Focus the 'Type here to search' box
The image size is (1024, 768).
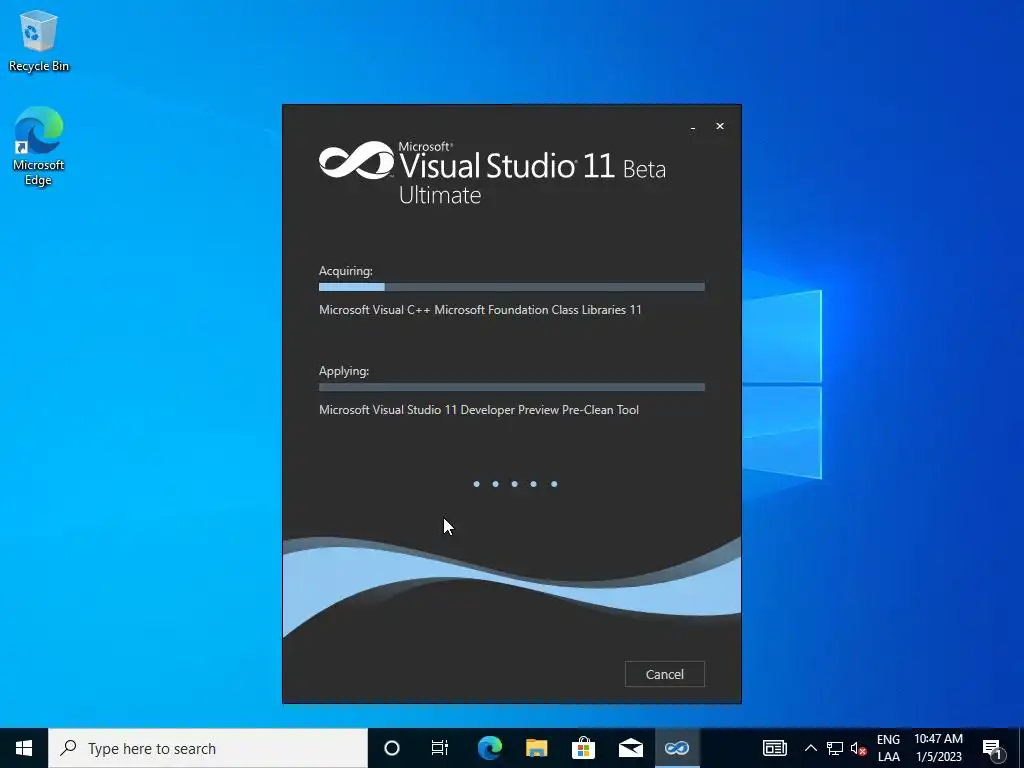click(x=208, y=748)
